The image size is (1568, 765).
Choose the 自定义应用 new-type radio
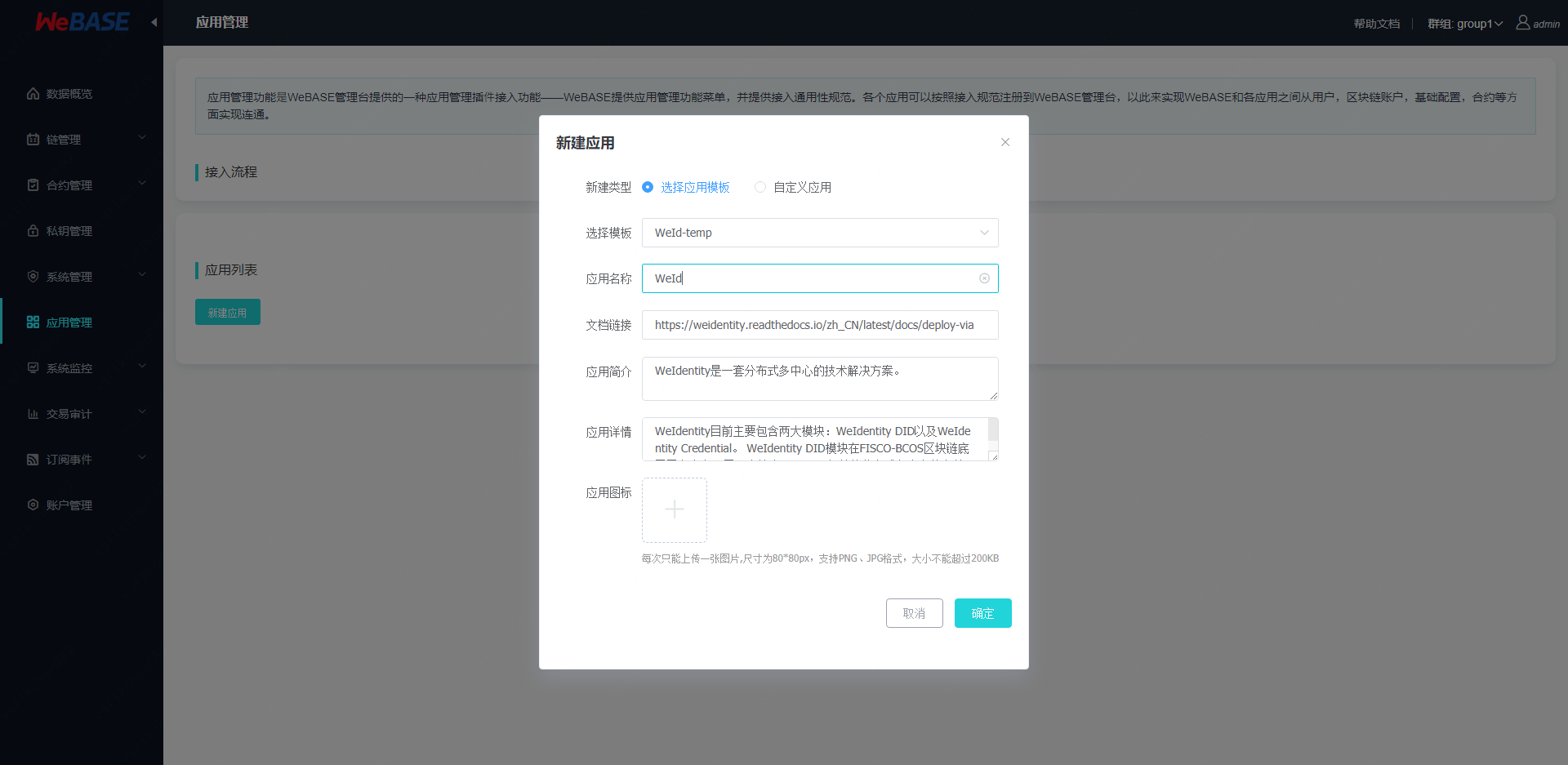pyautogui.click(x=760, y=187)
